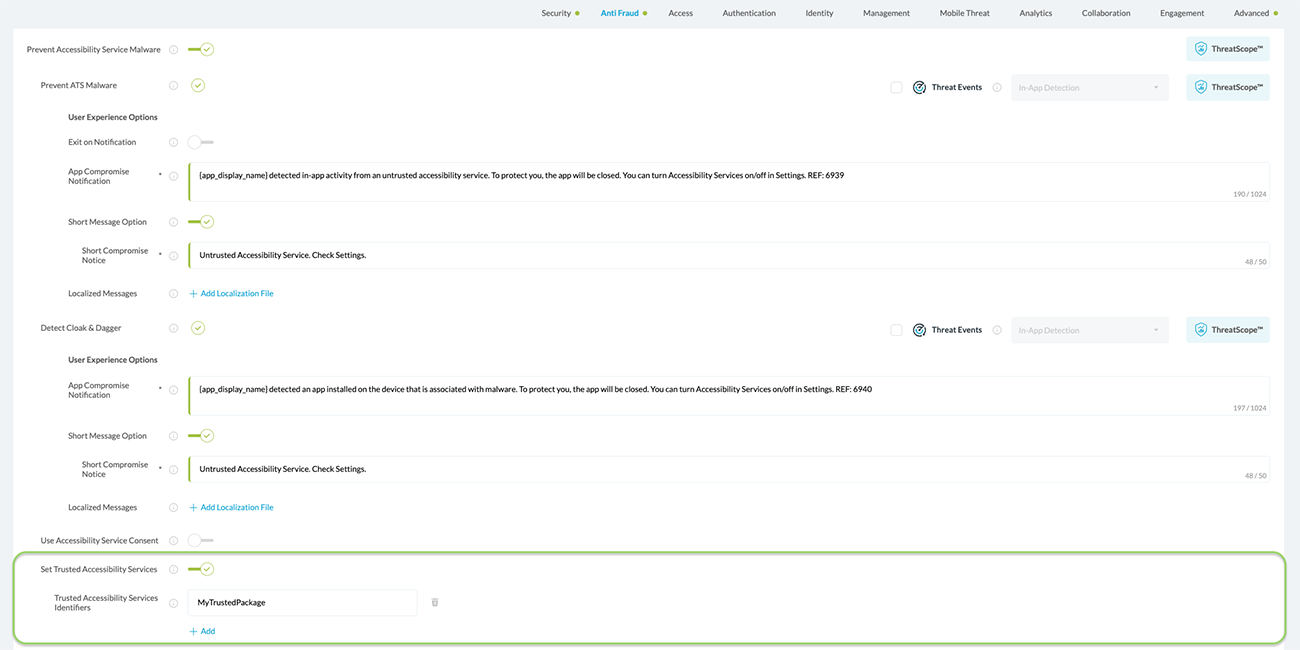The height and width of the screenshot is (650, 1300).
Task: Check Threat Events checkbox for Detect Cloak & Dagger
Action: coord(896,330)
